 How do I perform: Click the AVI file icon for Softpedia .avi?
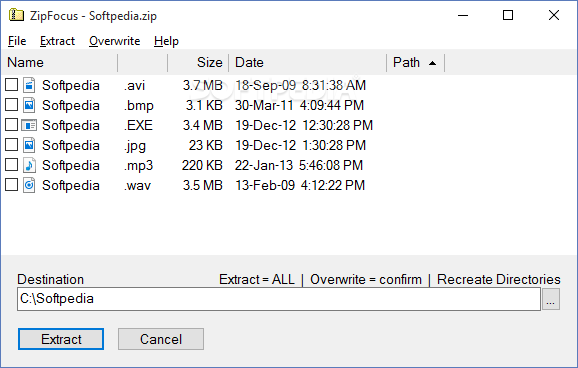(29, 85)
